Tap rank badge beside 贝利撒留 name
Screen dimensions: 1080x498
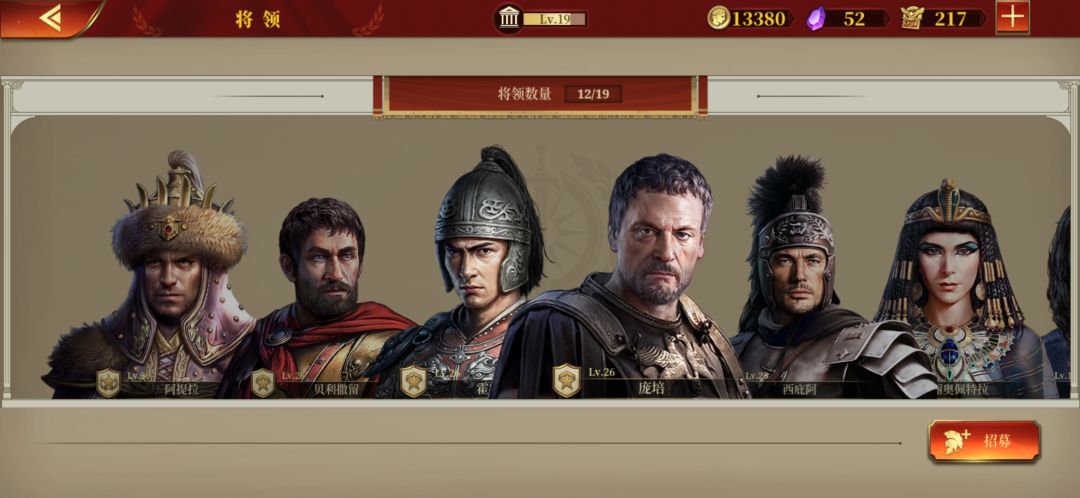coord(263,383)
